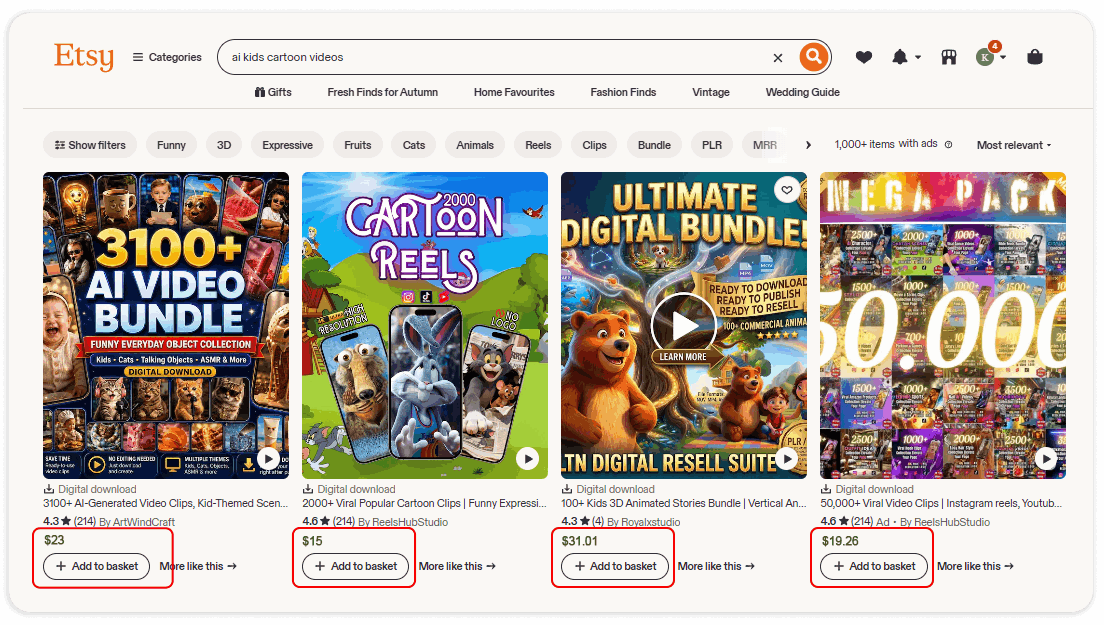Click the Show filters button
Screen dimensions: 1104x625
(x=89, y=145)
